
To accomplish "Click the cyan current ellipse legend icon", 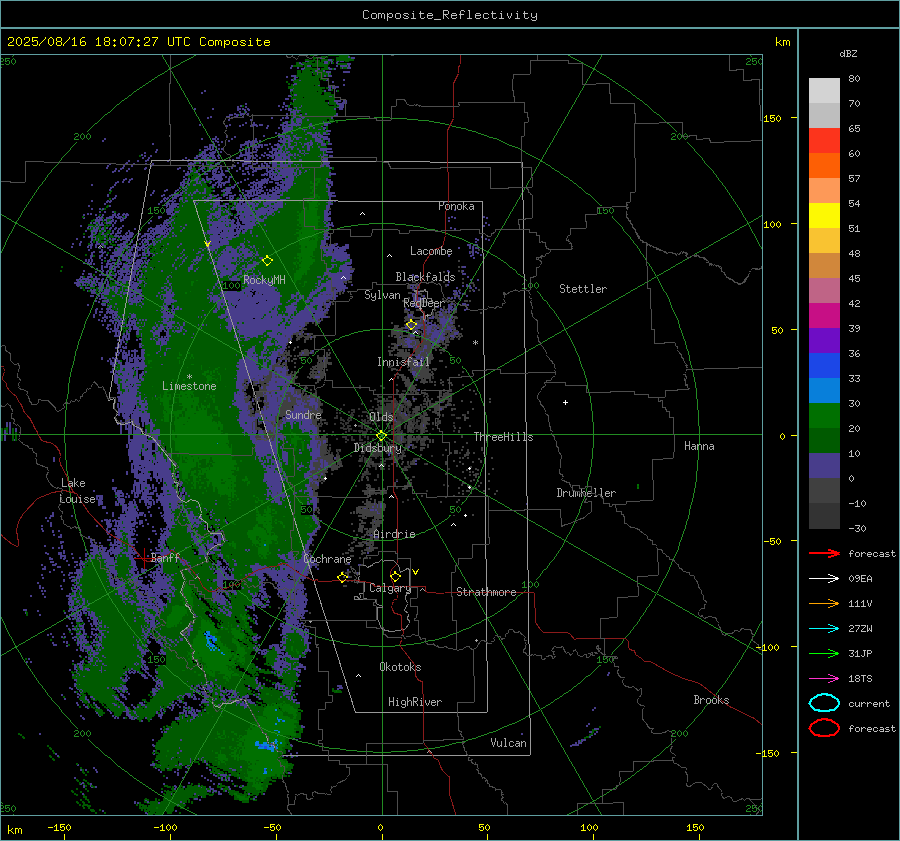I will (824, 703).
